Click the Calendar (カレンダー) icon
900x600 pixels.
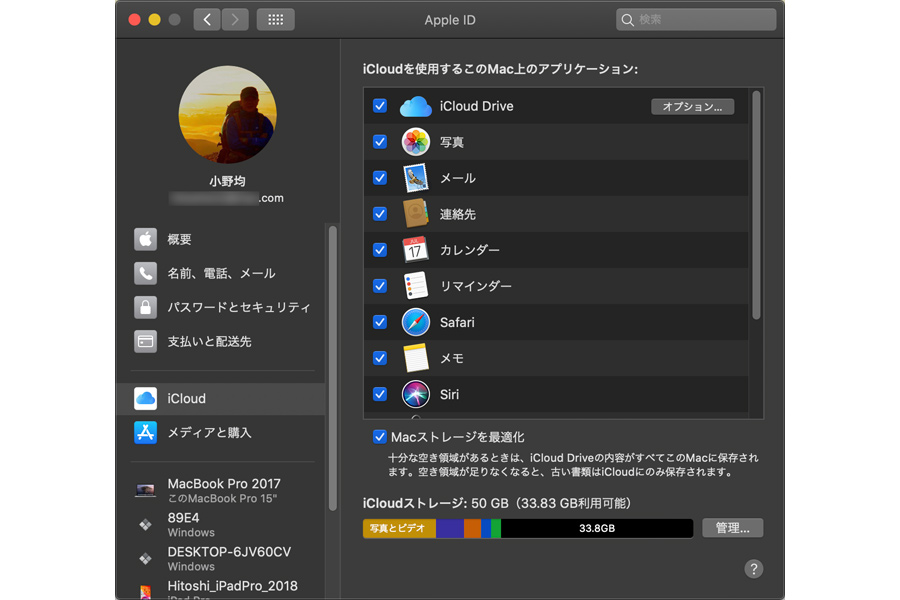pyautogui.click(x=415, y=250)
